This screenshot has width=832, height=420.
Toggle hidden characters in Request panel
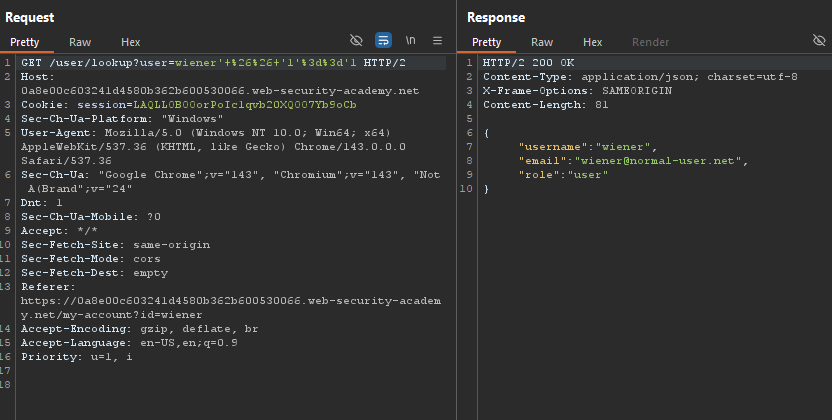[356, 40]
